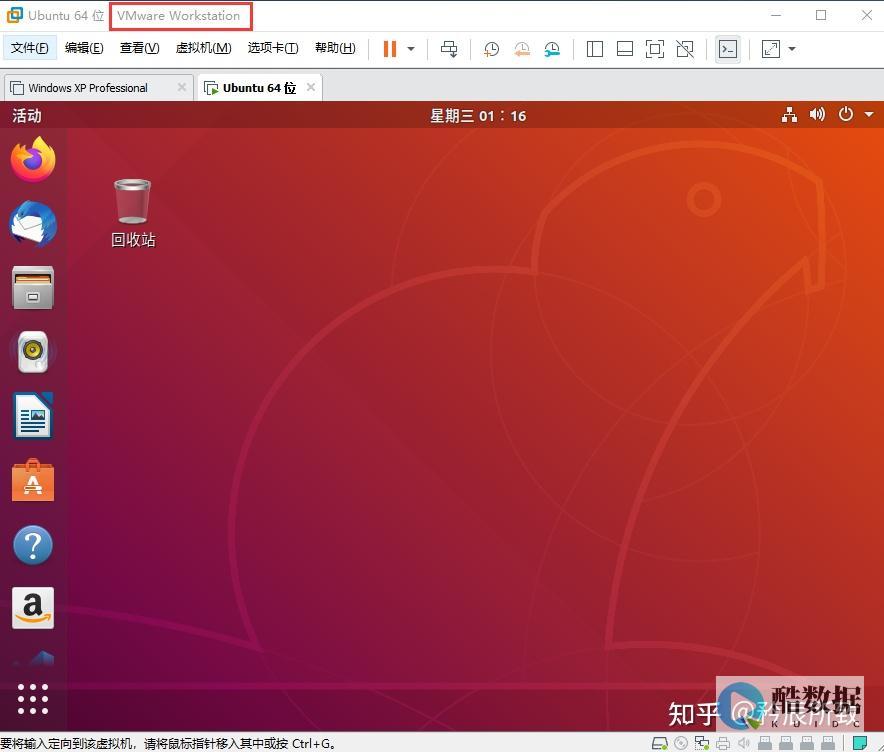Toggle the console view button
This screenshot has height=752, width=884.
pos(728,49)
